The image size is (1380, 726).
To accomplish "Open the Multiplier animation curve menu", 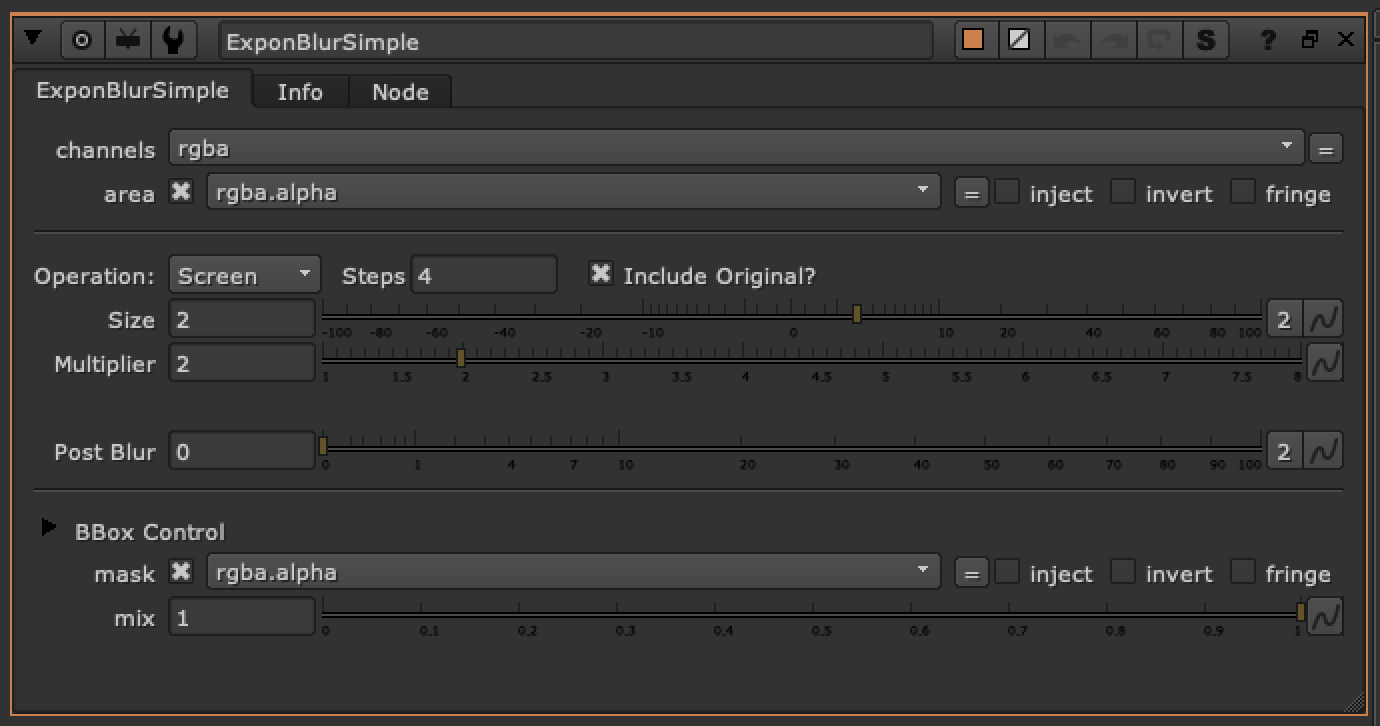I will point(1325,364).
